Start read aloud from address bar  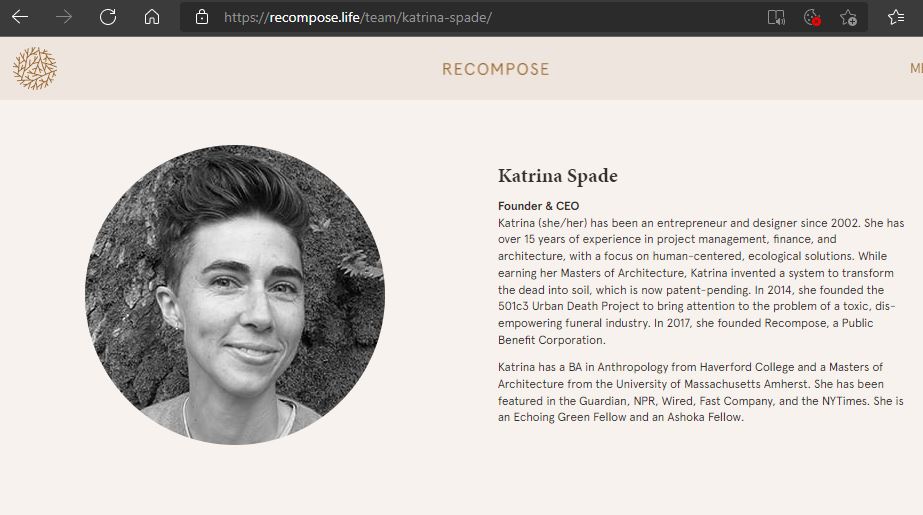[x=776, y=18]
